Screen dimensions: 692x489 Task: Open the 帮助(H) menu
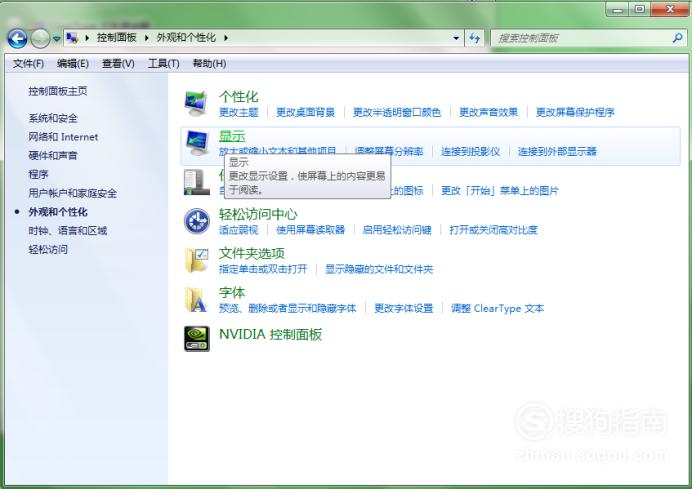click(x=209, y=64)
